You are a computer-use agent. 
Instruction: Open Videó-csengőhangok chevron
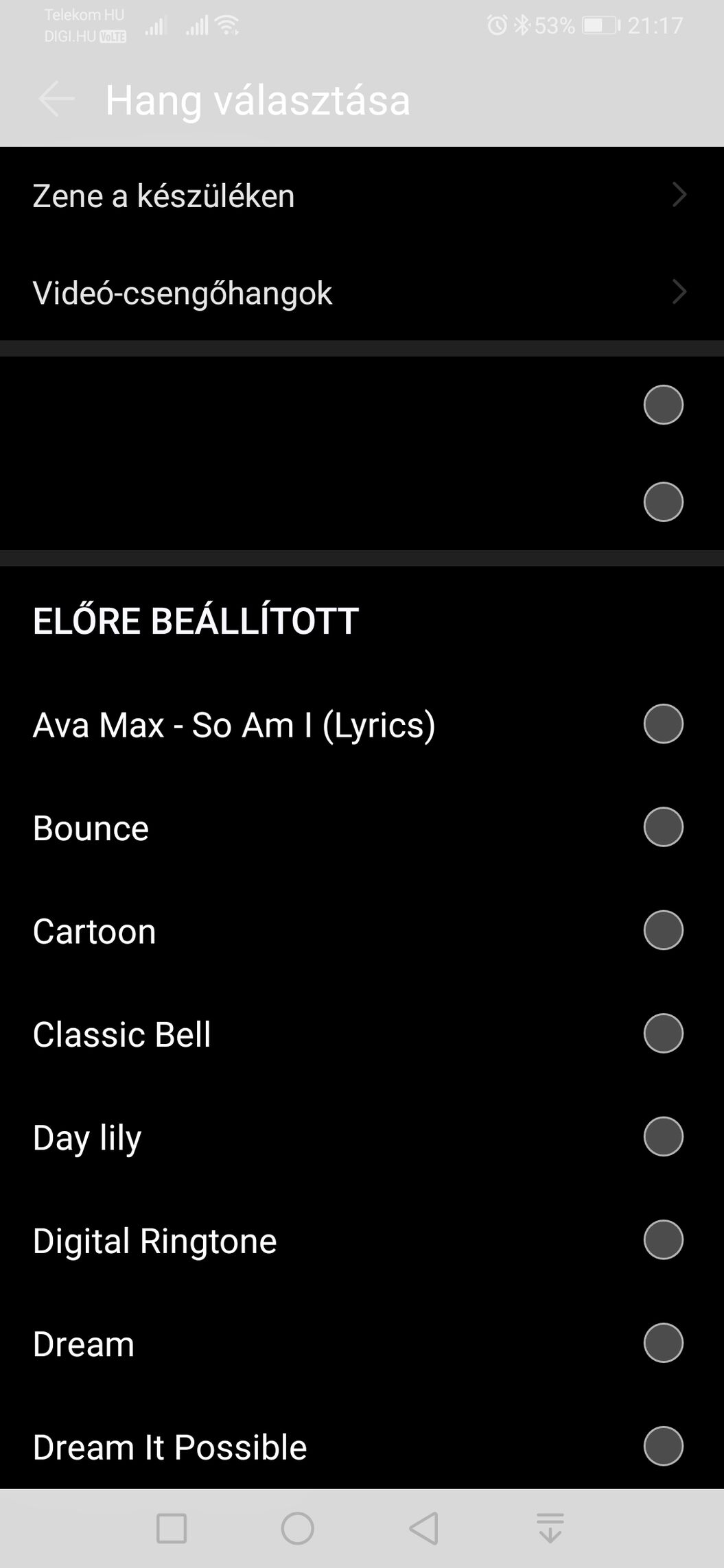coord(679,292)
